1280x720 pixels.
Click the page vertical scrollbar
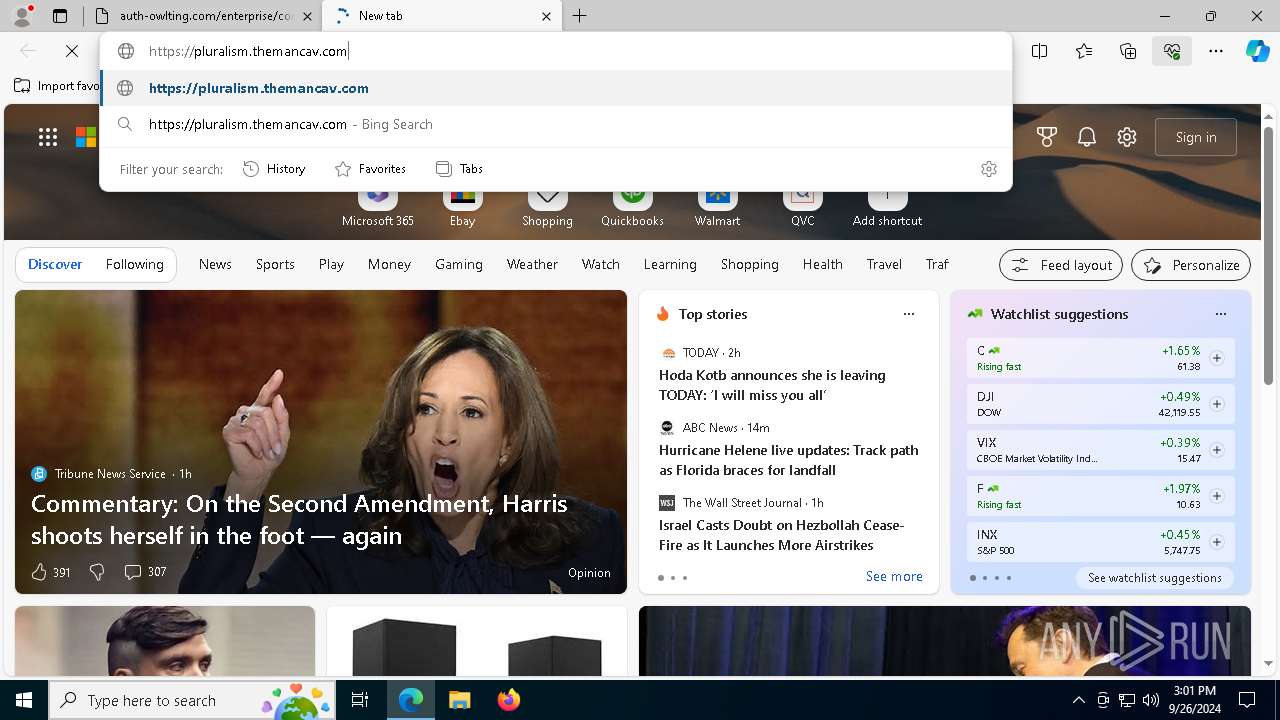[1269, 255]
